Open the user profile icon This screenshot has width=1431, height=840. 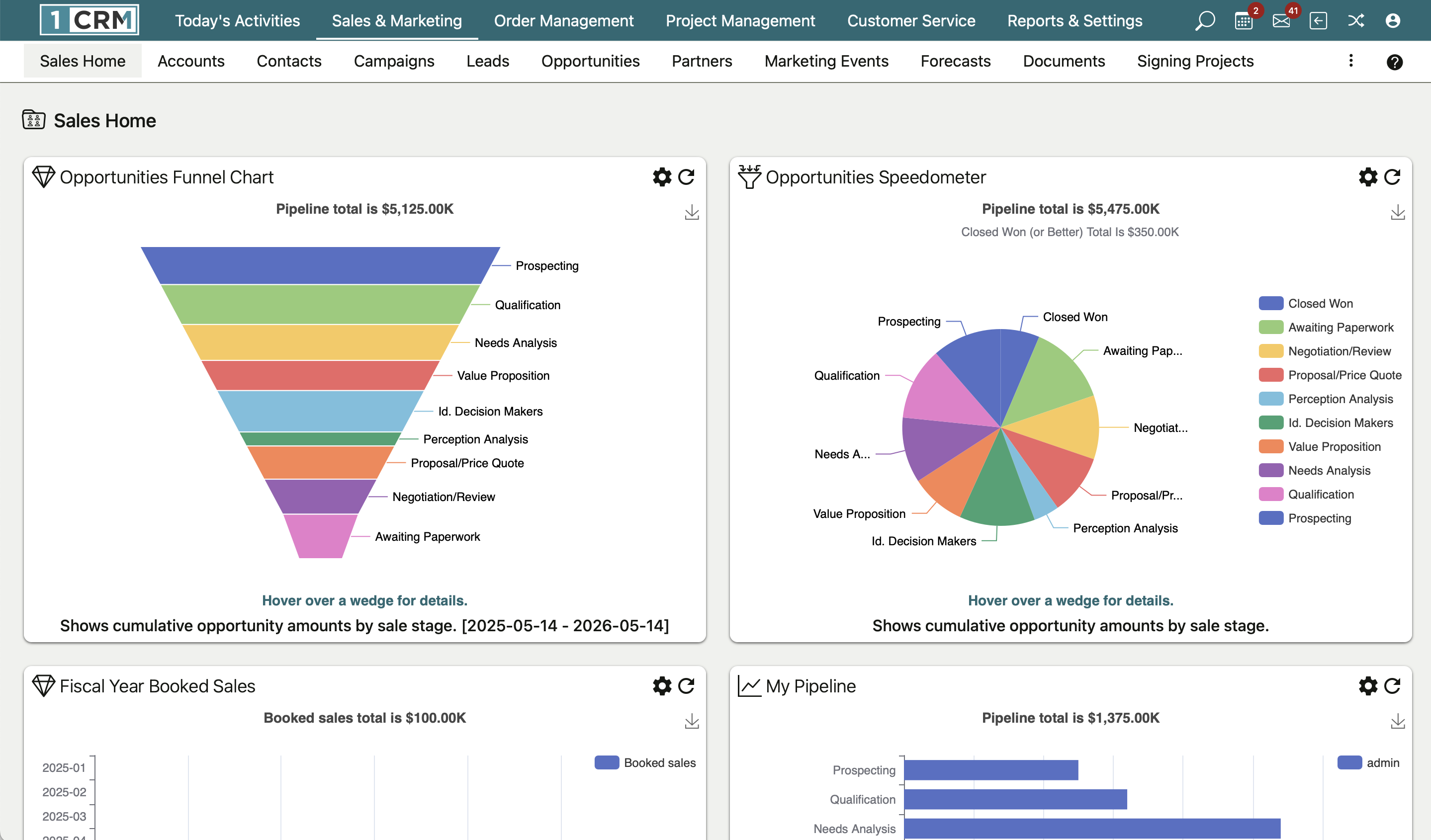click(x=1394, y=20)
